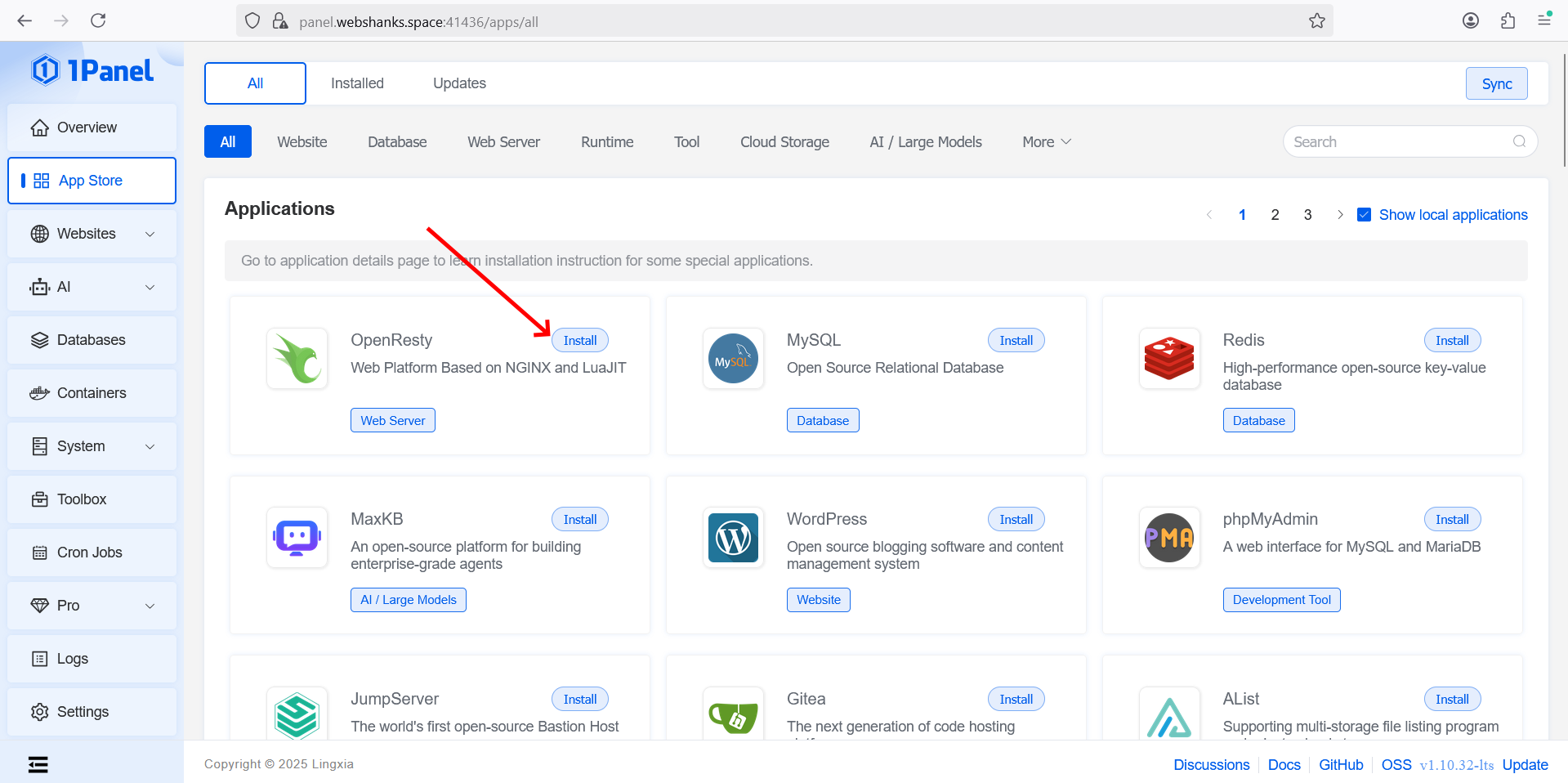Go back in browser history
Image resolution: width=1568 pixels, height=783 pixels.
(25, 20)
